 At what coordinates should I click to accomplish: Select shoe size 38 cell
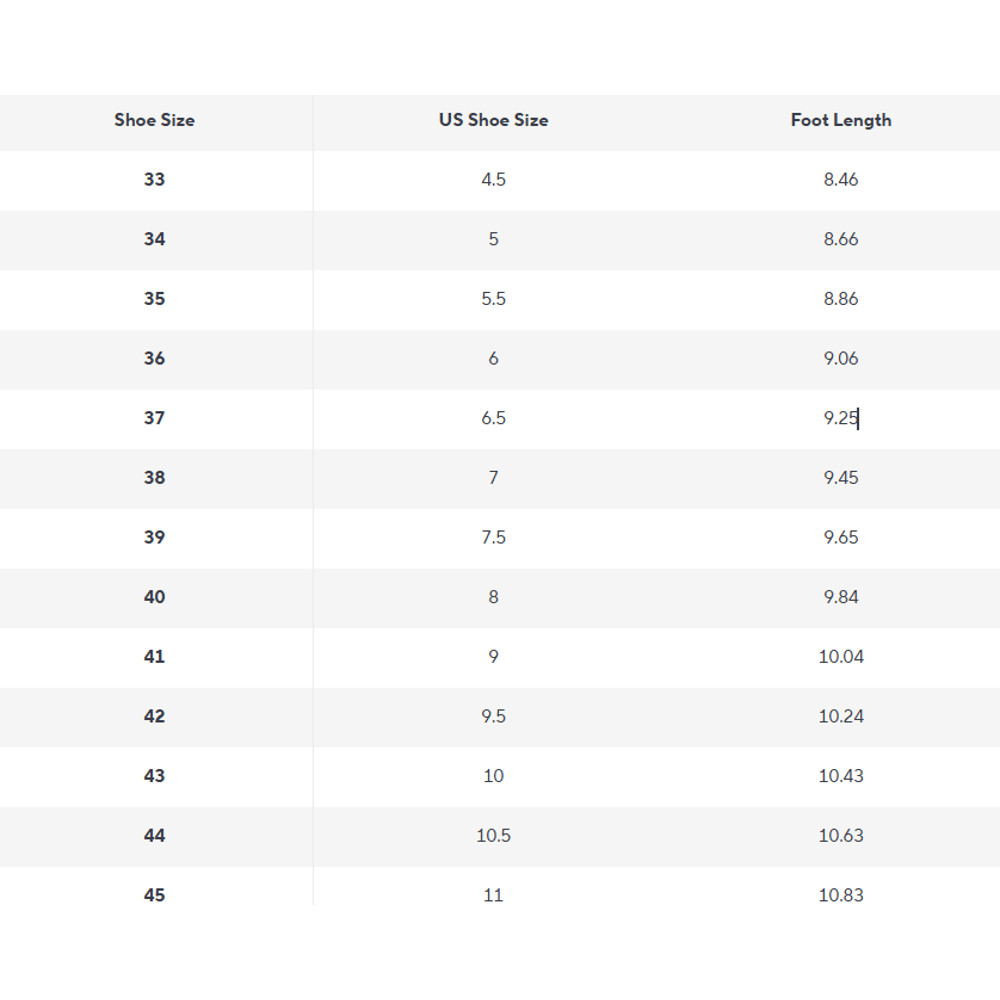point(154,478)
